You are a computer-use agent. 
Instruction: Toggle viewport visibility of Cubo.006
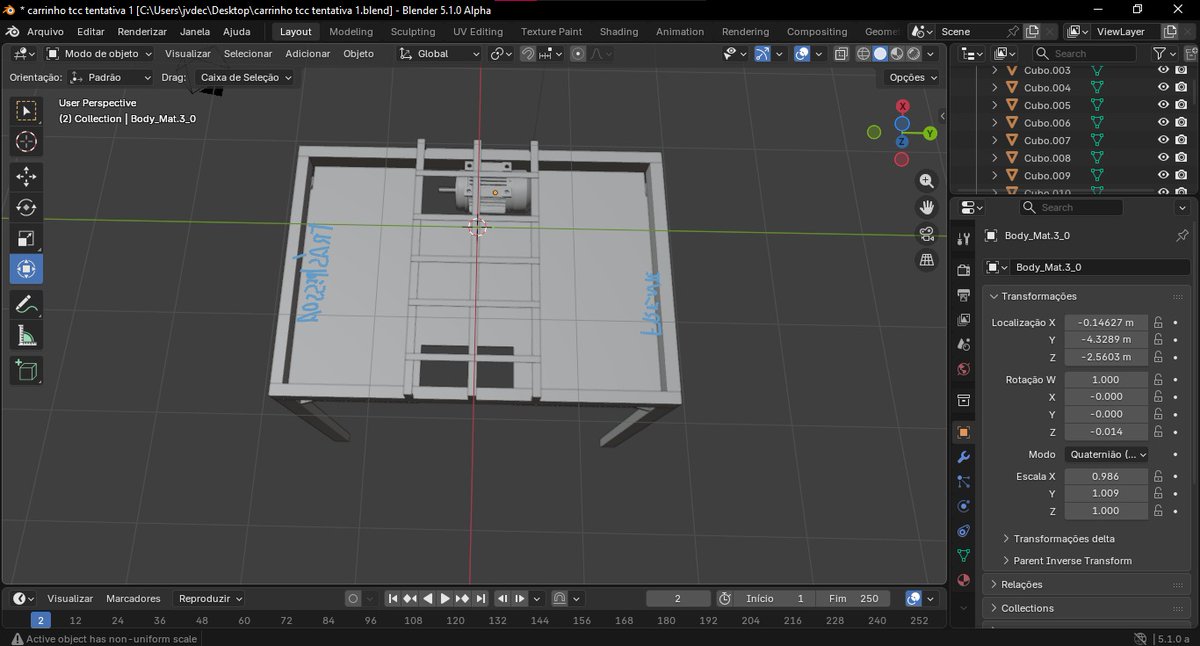(x=1163, y=123)
